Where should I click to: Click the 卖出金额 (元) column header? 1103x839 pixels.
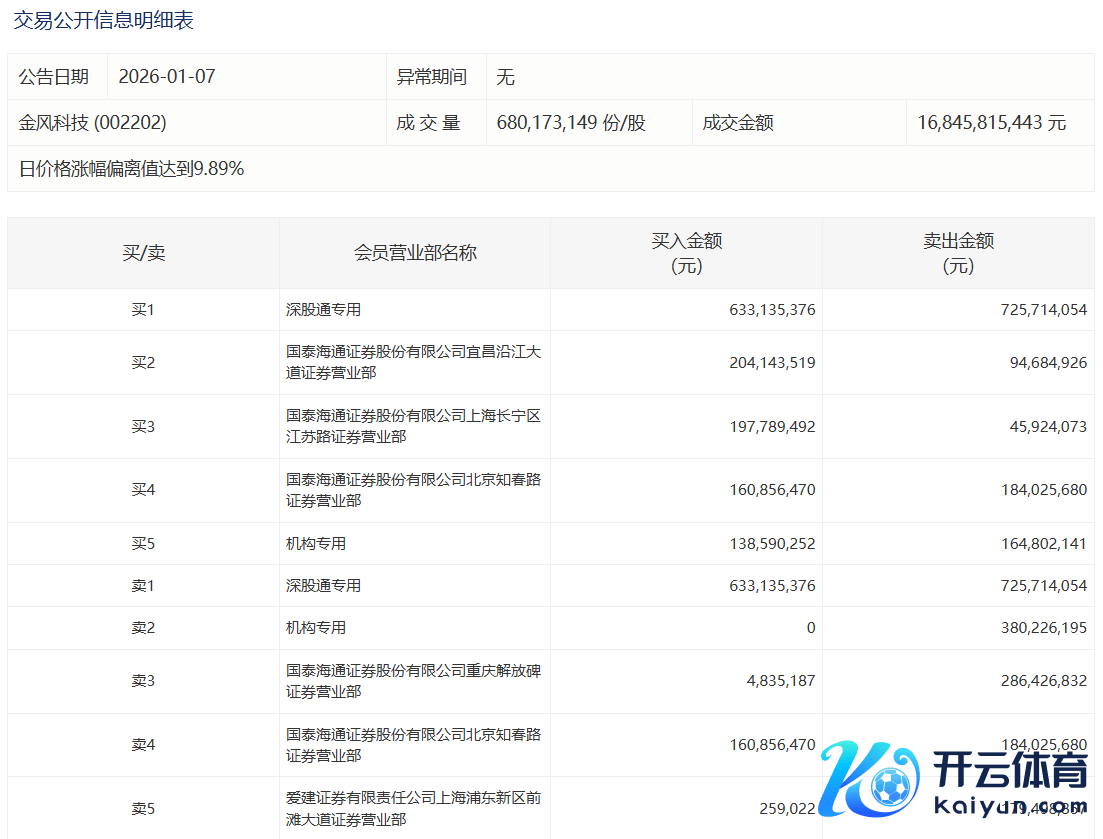(958, 253)
